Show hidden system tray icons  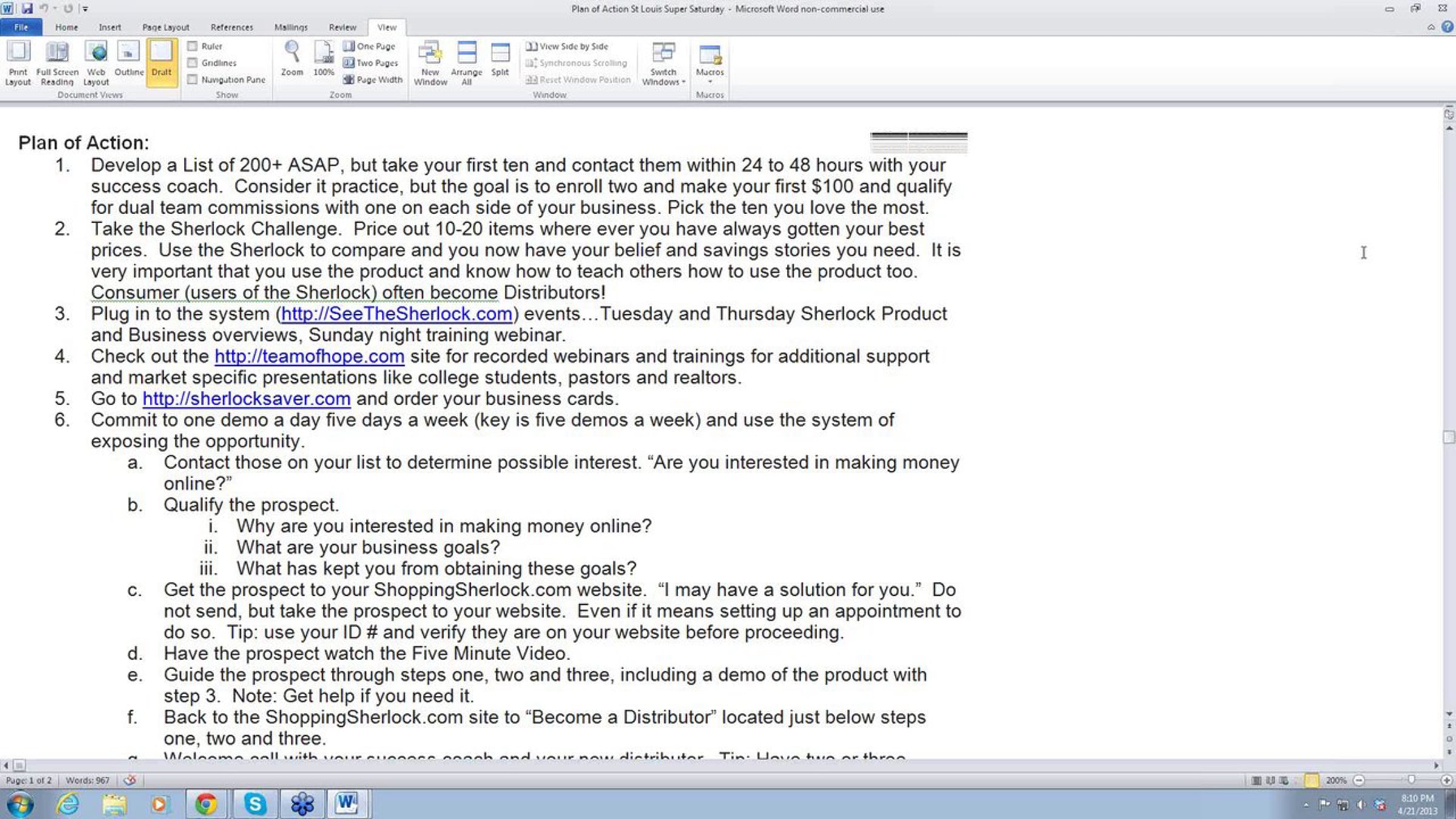point(1306,805)
